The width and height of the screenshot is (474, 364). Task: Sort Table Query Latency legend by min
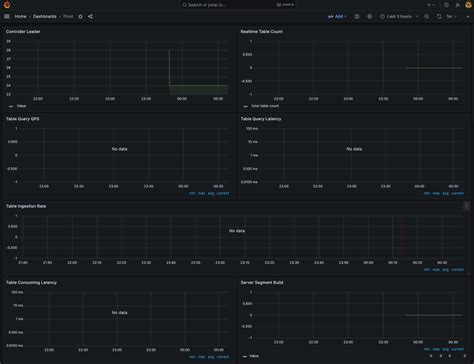tap(427, 193)
